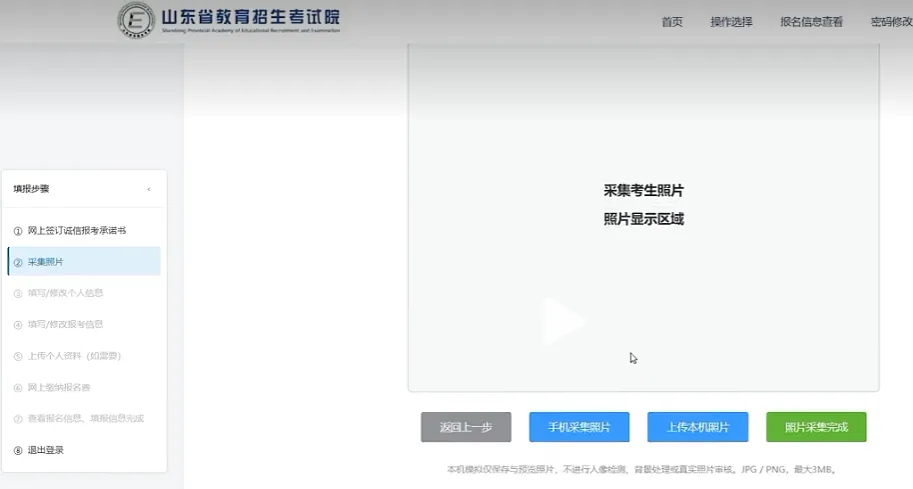Open the 首页 nav item

coord(672,22)
